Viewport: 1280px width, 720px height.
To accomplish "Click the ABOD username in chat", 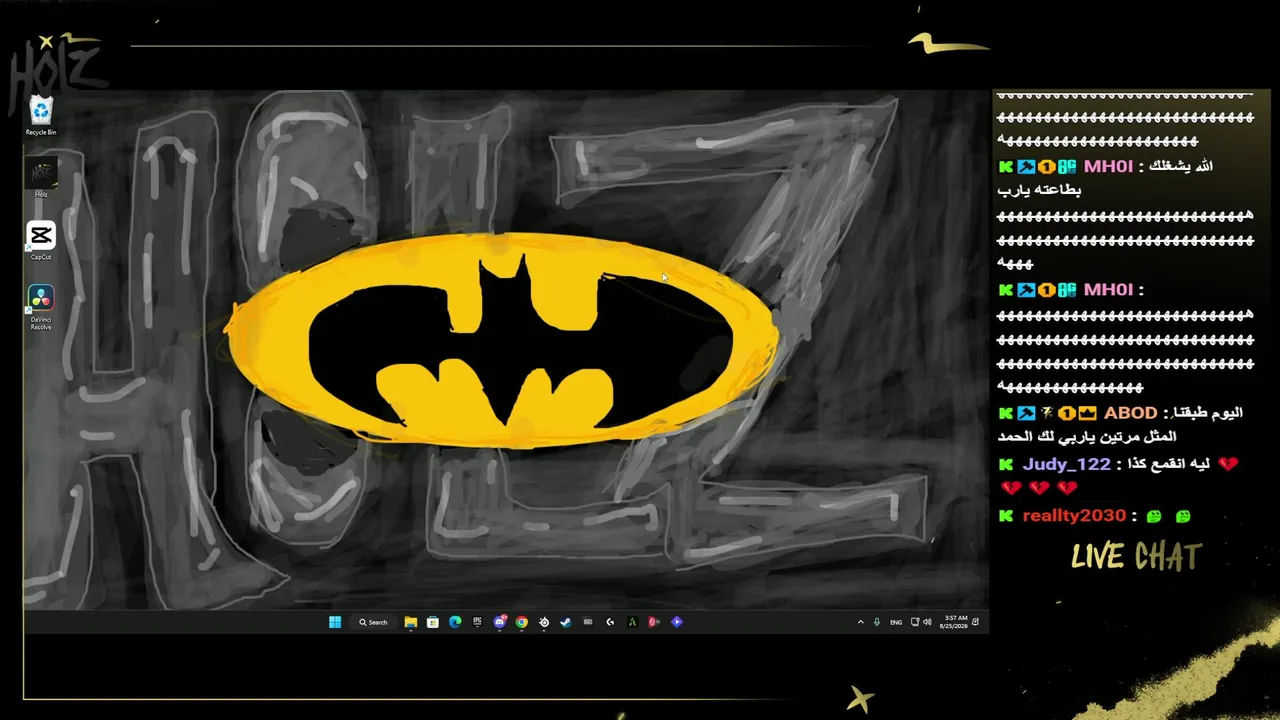I will 1130,413.
